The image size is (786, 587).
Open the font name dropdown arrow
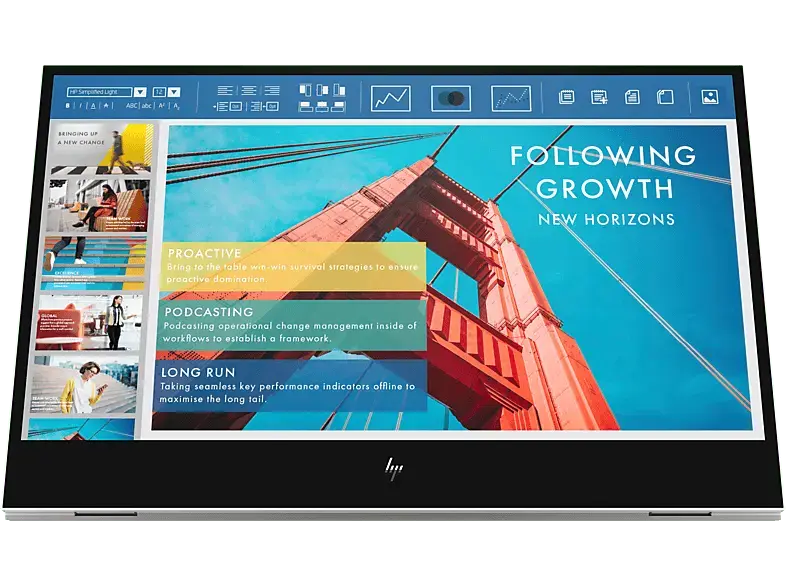(x=140, y=92)
